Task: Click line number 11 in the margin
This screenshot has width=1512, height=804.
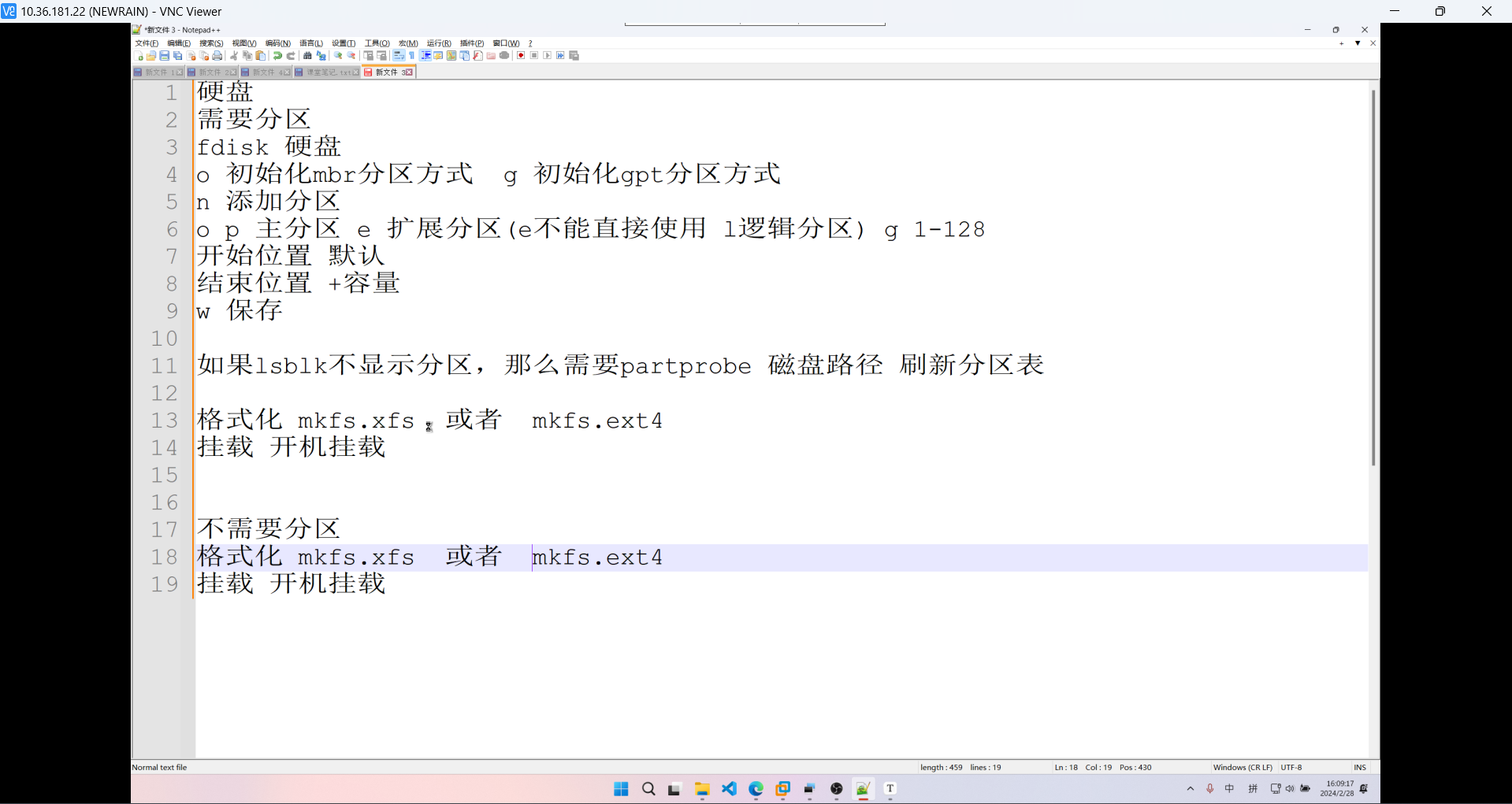Action: [x=165, y=365]
